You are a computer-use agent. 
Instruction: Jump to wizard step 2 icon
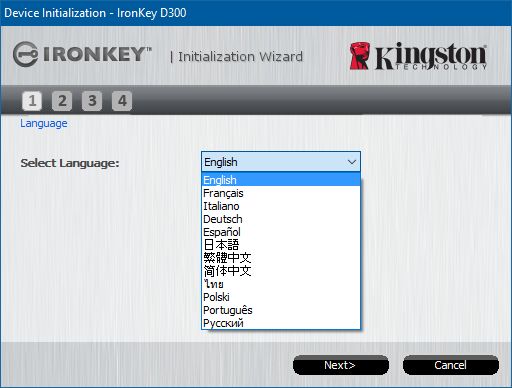62,101
